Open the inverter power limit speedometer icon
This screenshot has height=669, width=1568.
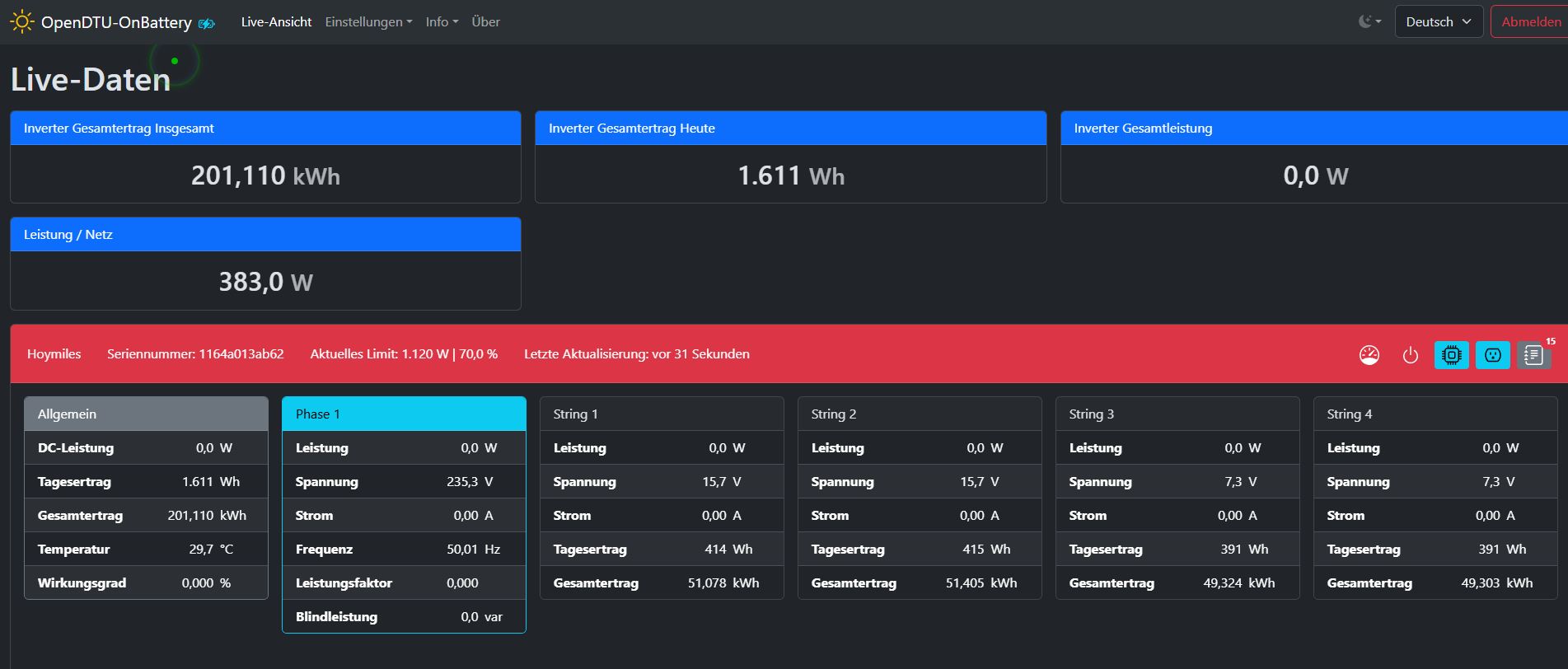pos(1369,355)
